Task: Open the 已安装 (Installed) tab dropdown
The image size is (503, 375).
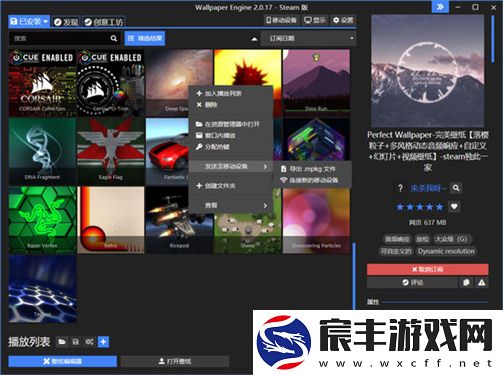Action: click(29, 22)
